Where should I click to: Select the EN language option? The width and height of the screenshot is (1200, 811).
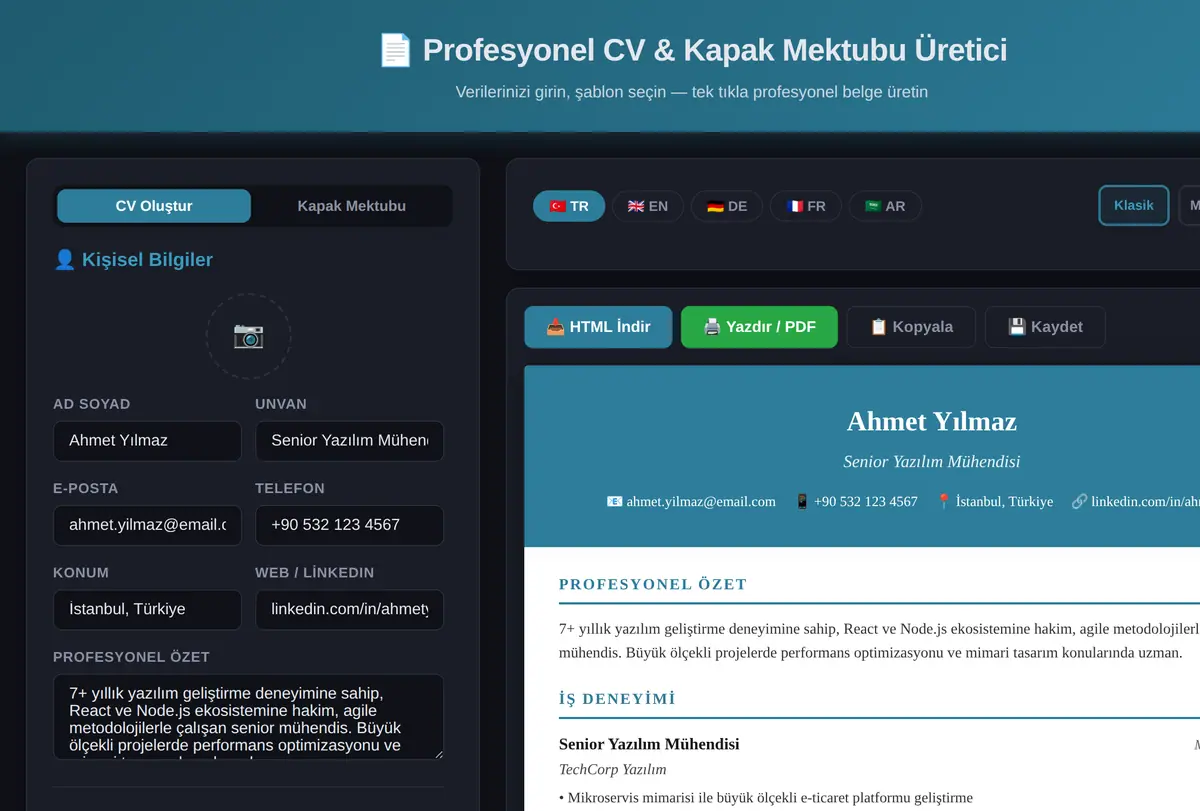[x=648, y=206]
